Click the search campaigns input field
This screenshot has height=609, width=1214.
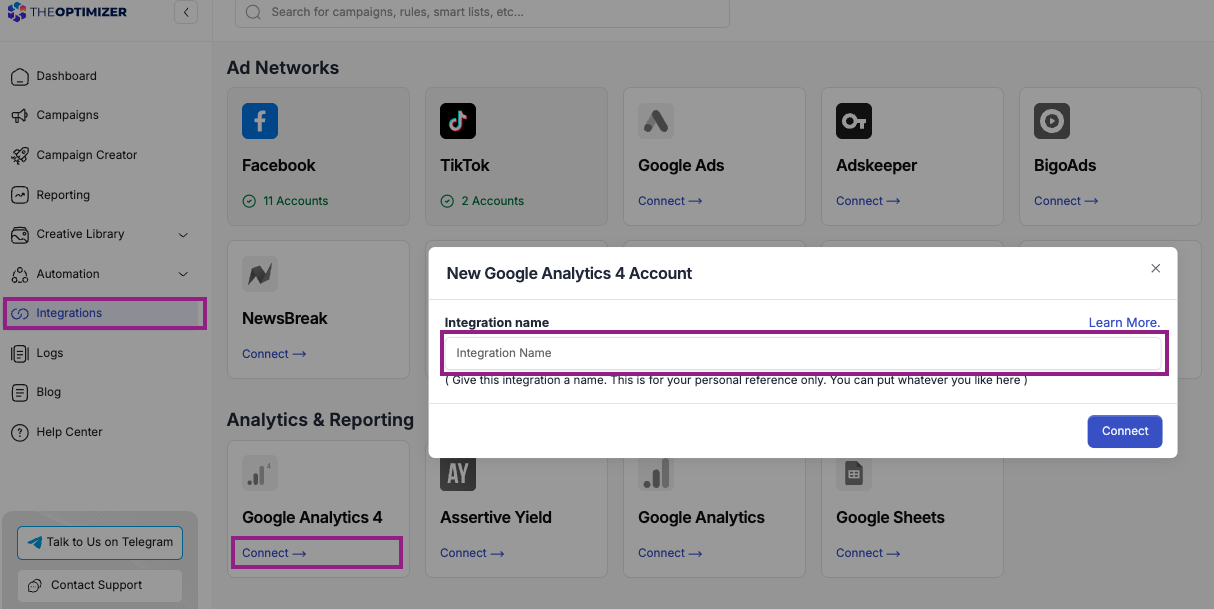[482, 12]
